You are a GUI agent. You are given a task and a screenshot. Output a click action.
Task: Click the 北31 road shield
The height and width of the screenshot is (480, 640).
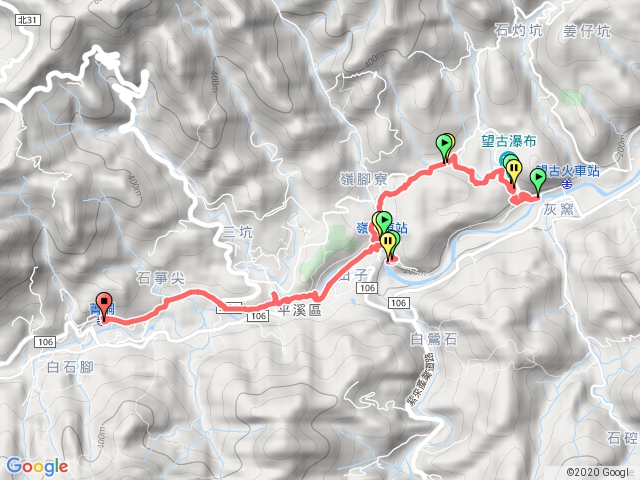point(28,20)
